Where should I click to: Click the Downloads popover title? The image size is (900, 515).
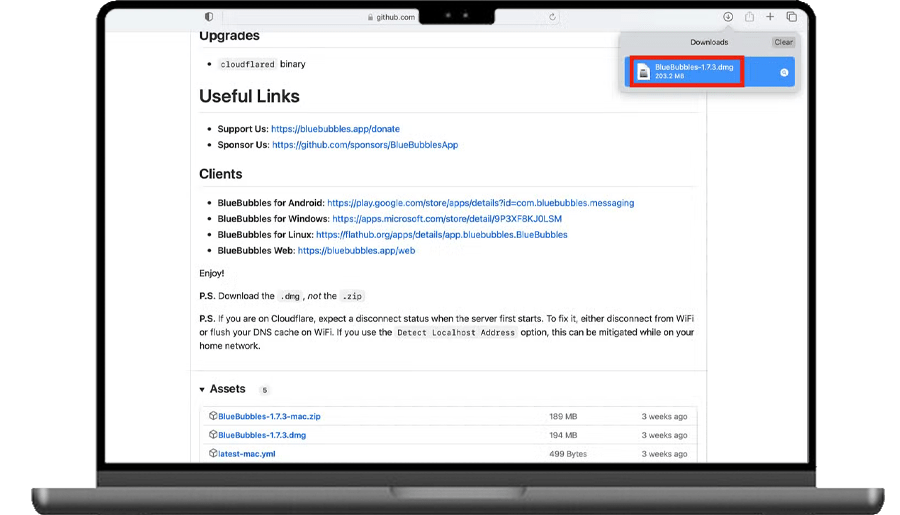tap(709, 42)
